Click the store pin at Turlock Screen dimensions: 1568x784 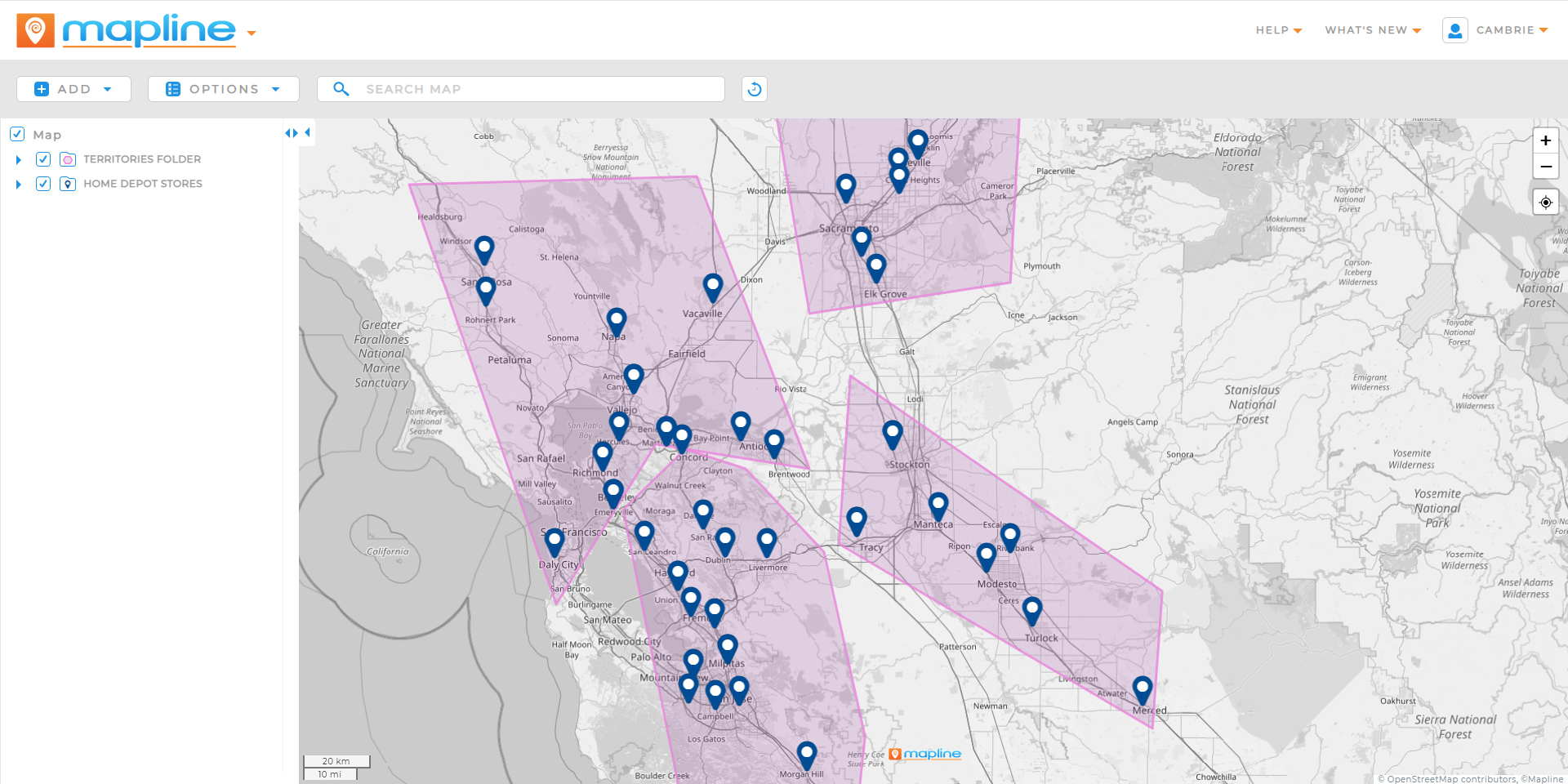tap(1032, 612)
